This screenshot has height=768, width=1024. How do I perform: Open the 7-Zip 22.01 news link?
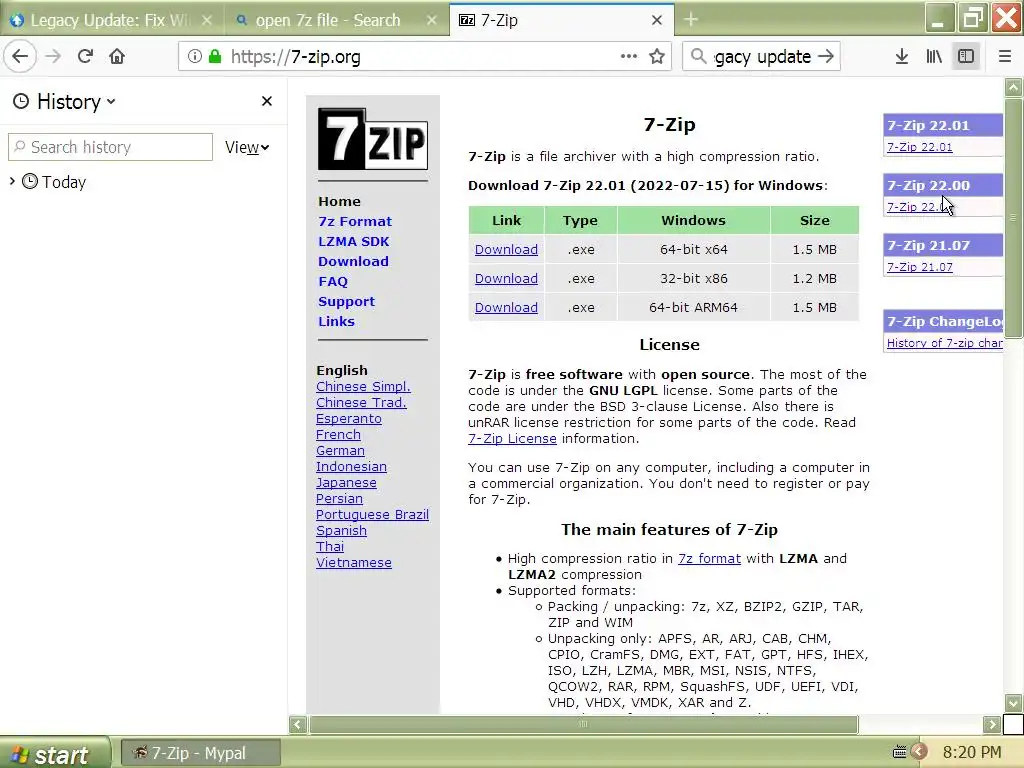click(920, 147)
